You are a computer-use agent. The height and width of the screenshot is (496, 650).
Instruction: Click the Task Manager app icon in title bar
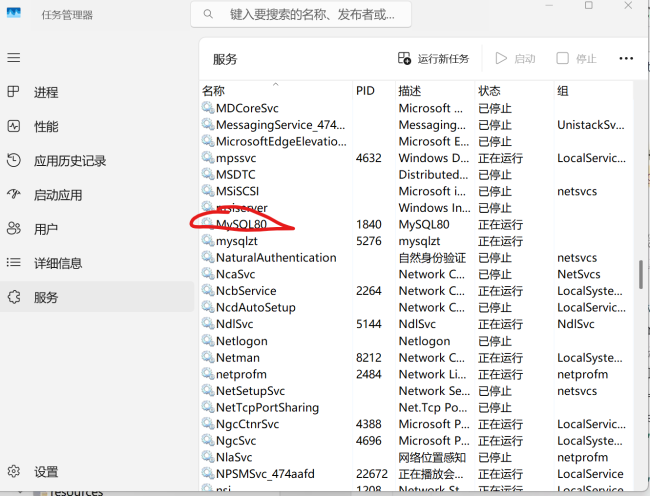pos(14,12)
